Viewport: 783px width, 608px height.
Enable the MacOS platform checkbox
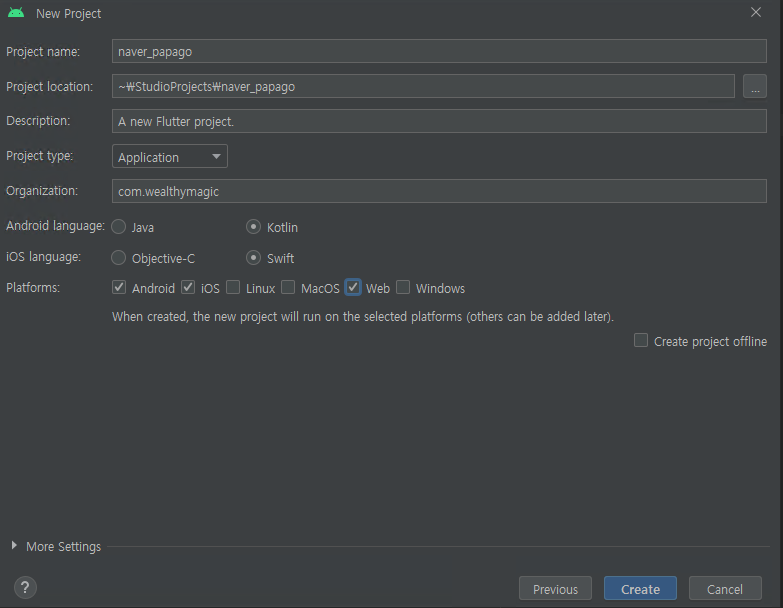(288, 288)
